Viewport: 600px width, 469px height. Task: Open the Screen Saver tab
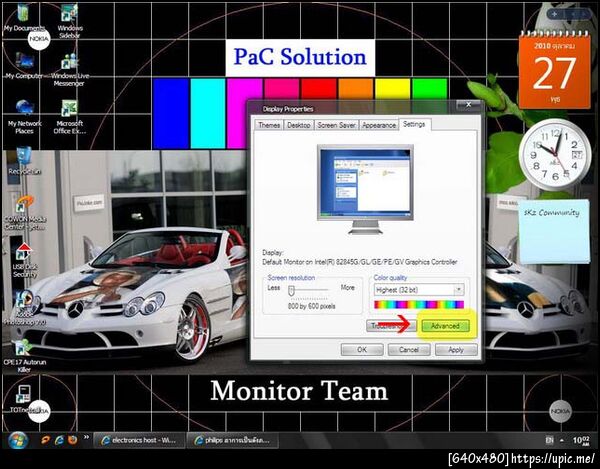336,125
